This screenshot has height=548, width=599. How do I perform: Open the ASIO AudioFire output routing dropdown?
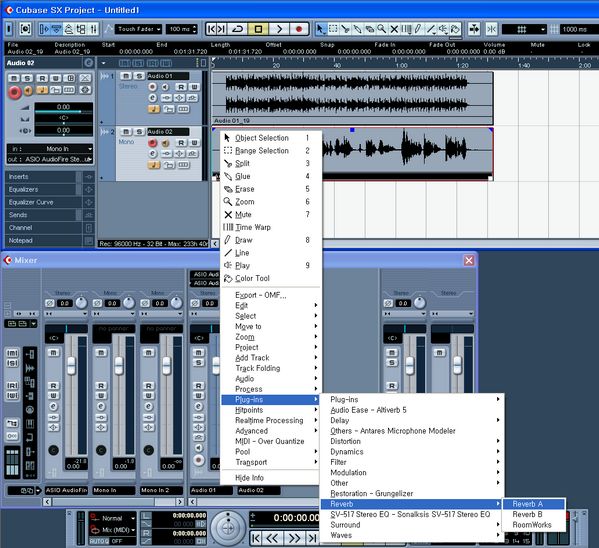point(50,159)
